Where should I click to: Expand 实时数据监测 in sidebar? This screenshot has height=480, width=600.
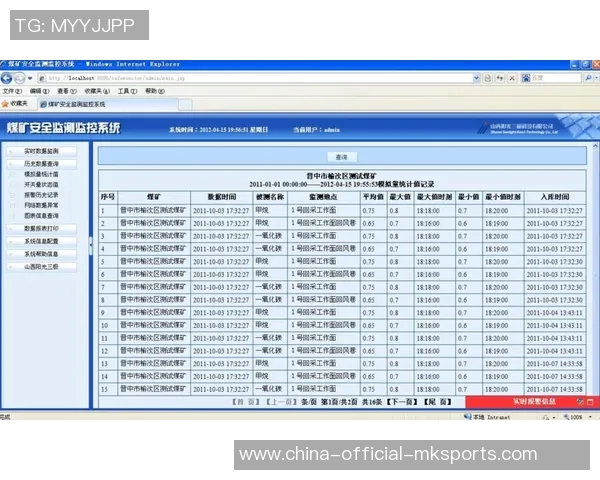pos(42,152)
